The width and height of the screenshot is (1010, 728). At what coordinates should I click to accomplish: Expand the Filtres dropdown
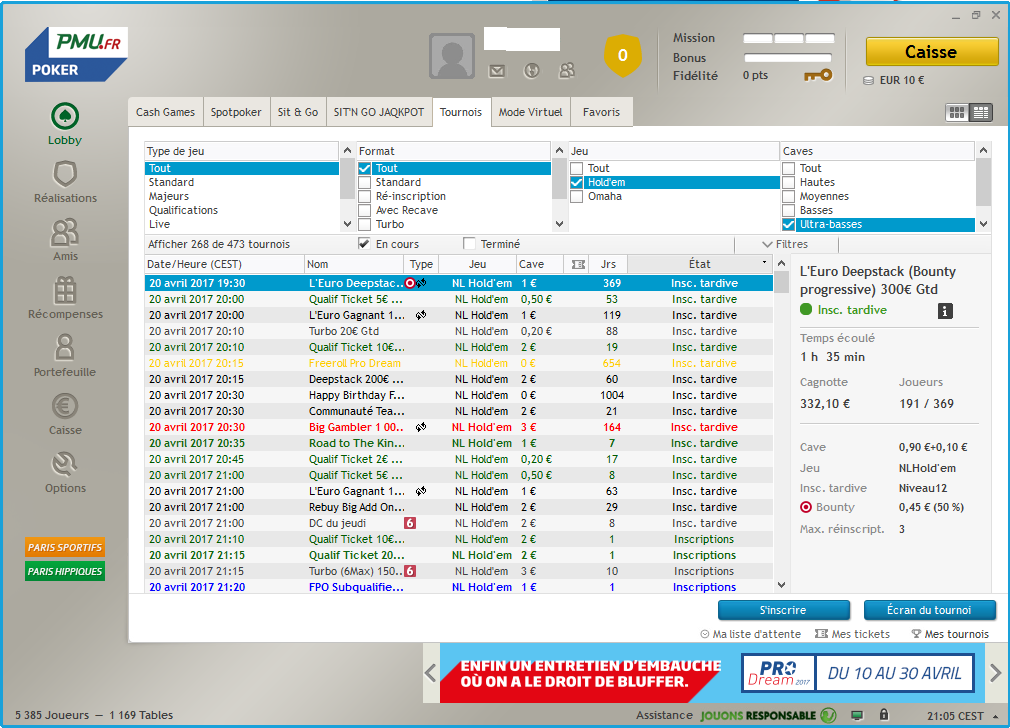784,244
